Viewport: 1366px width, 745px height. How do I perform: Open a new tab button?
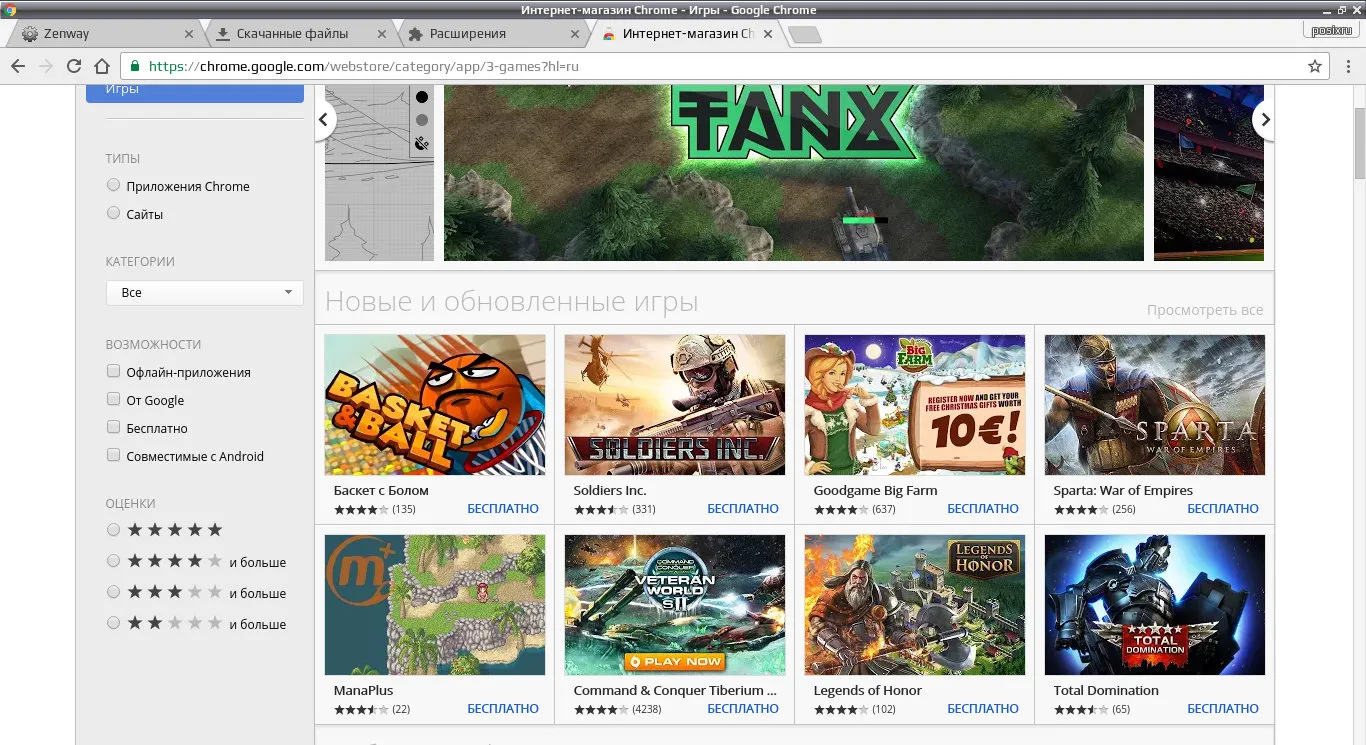tap(805, 35)
